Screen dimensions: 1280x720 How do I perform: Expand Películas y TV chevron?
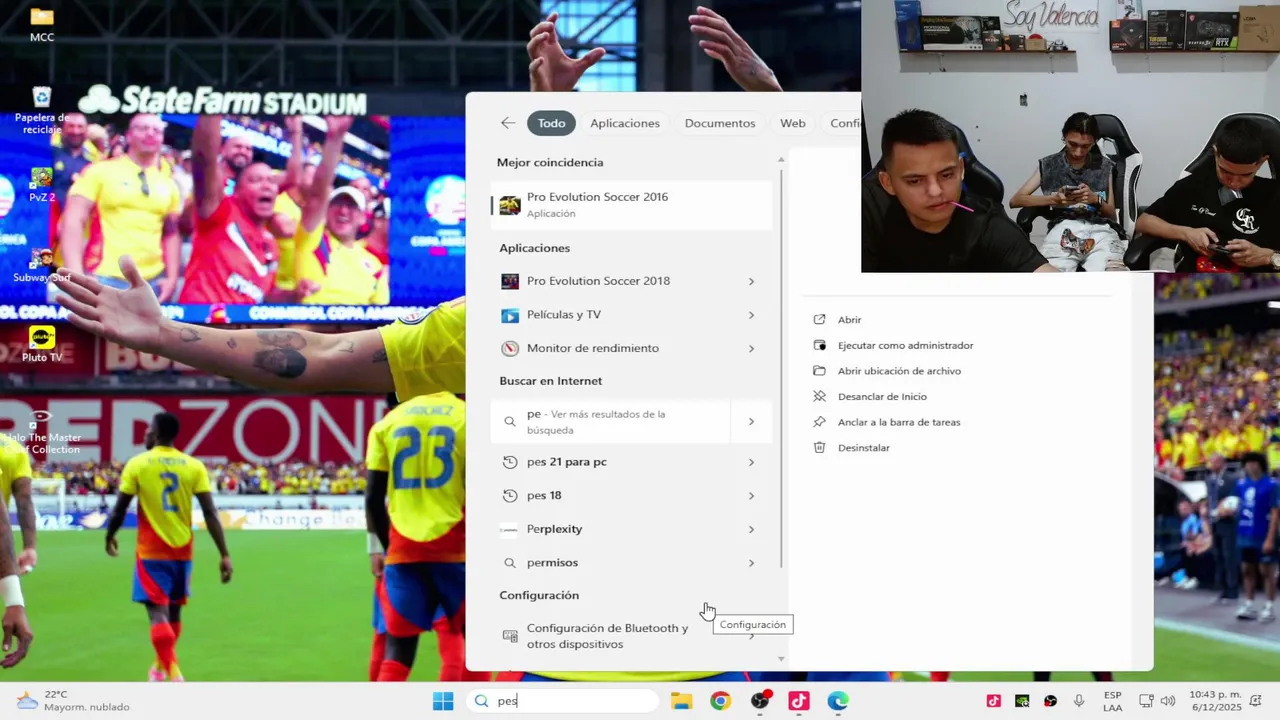point(751,315)
